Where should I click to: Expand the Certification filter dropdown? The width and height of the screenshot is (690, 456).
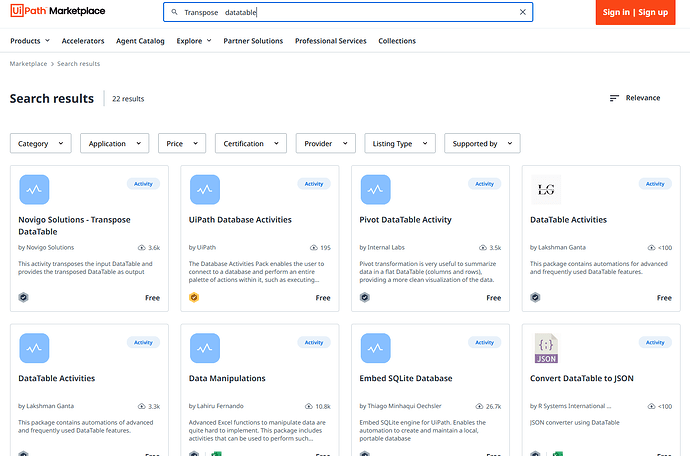(251, 143)
